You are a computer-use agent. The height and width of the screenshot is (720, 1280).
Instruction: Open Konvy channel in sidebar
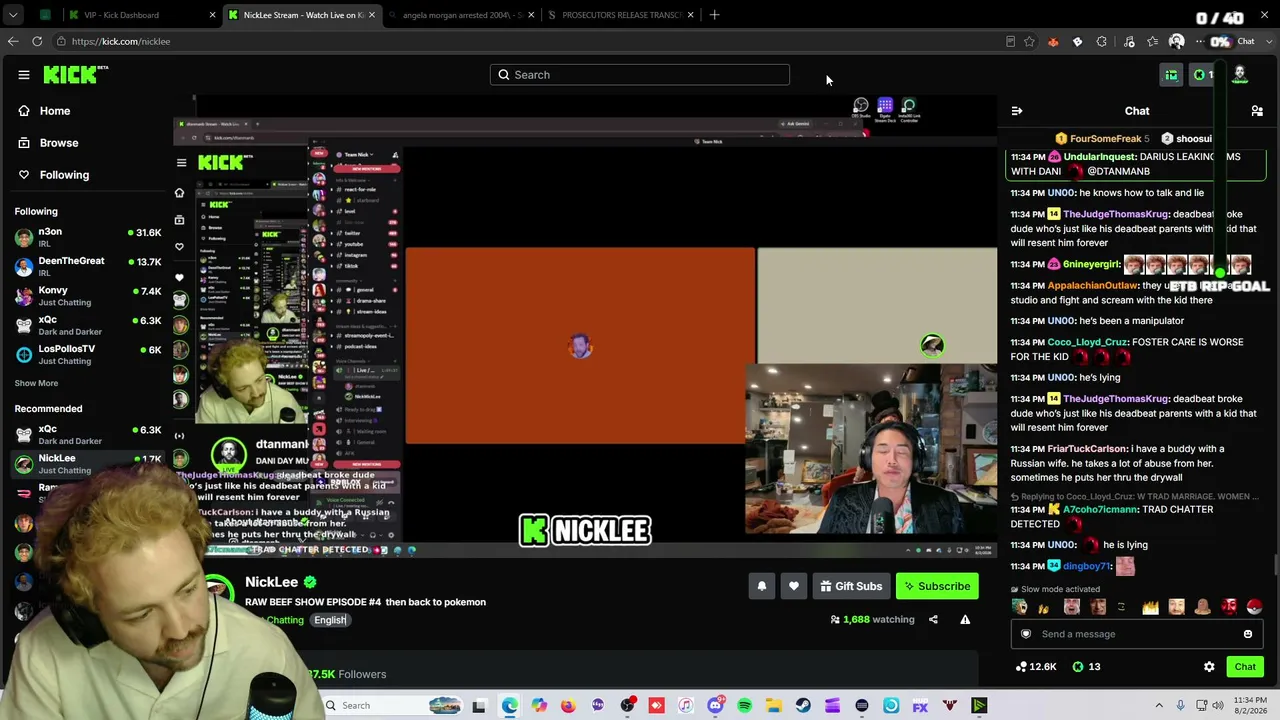(88, 296)
